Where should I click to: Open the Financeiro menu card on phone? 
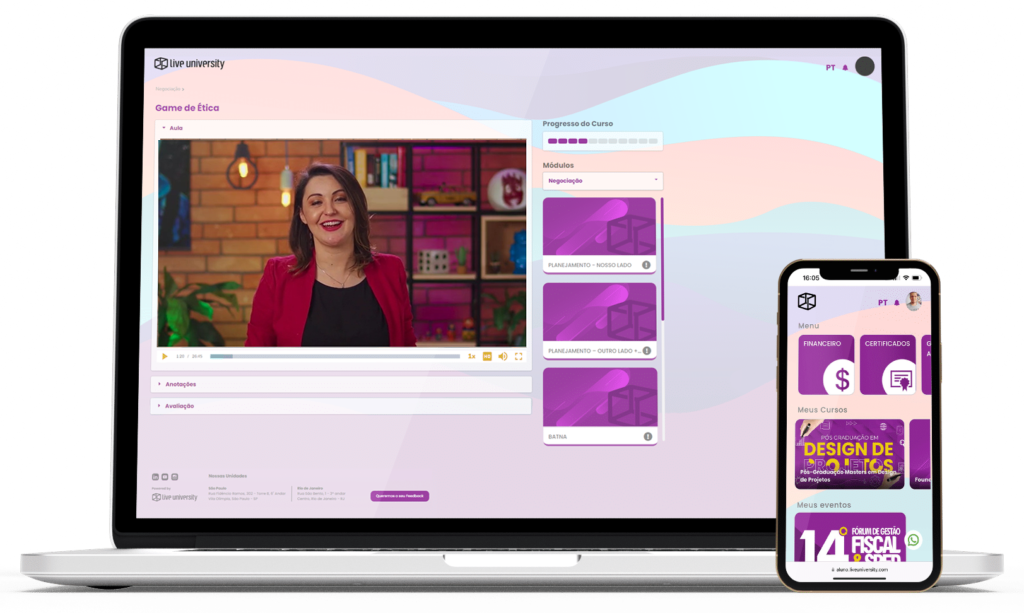(x=826, y=365)
